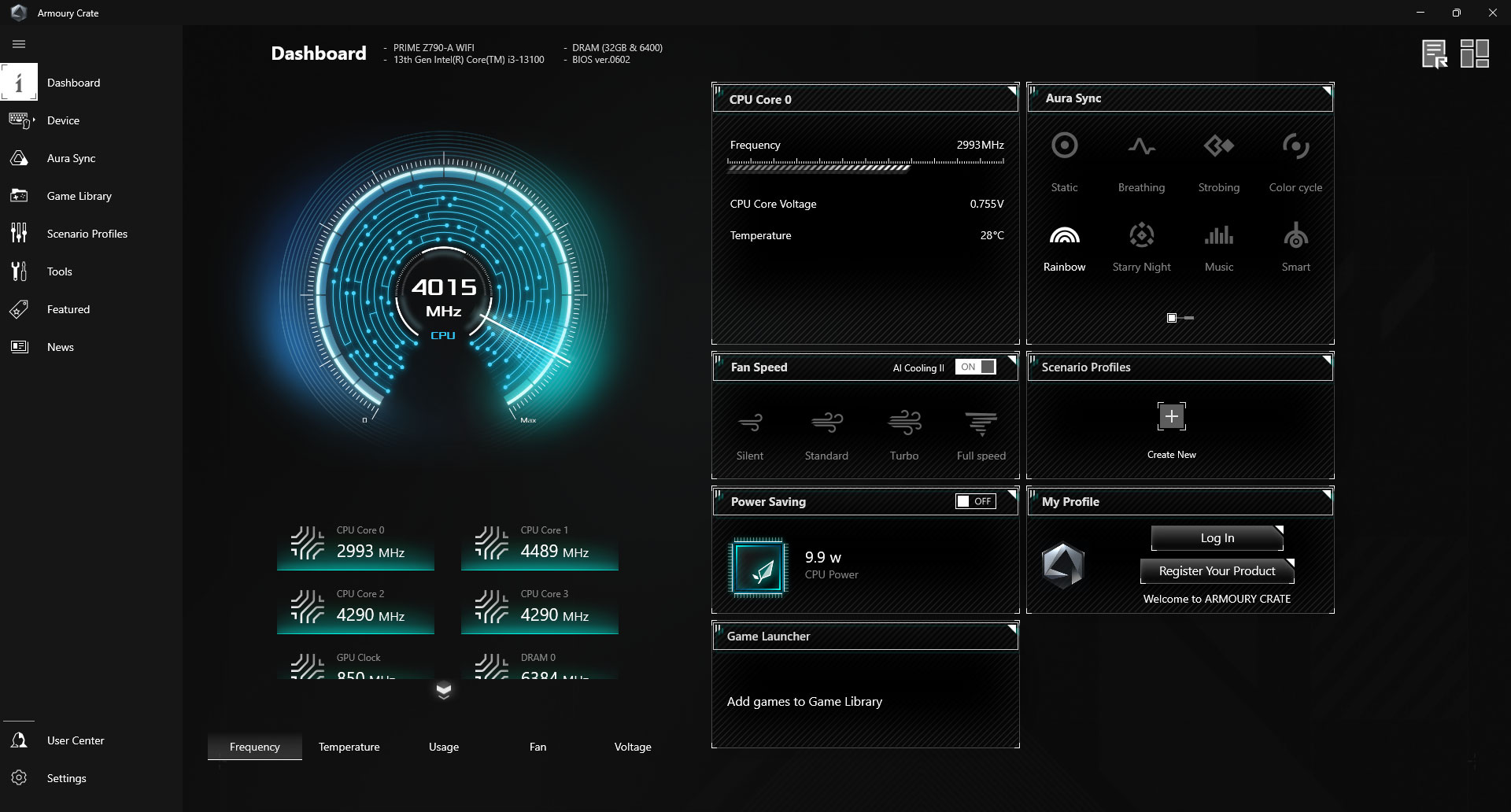Image resolution: width=1511 pixels, height=812 pixels.
Task: Click Create New scenario profile
Action: (1170, 416)
